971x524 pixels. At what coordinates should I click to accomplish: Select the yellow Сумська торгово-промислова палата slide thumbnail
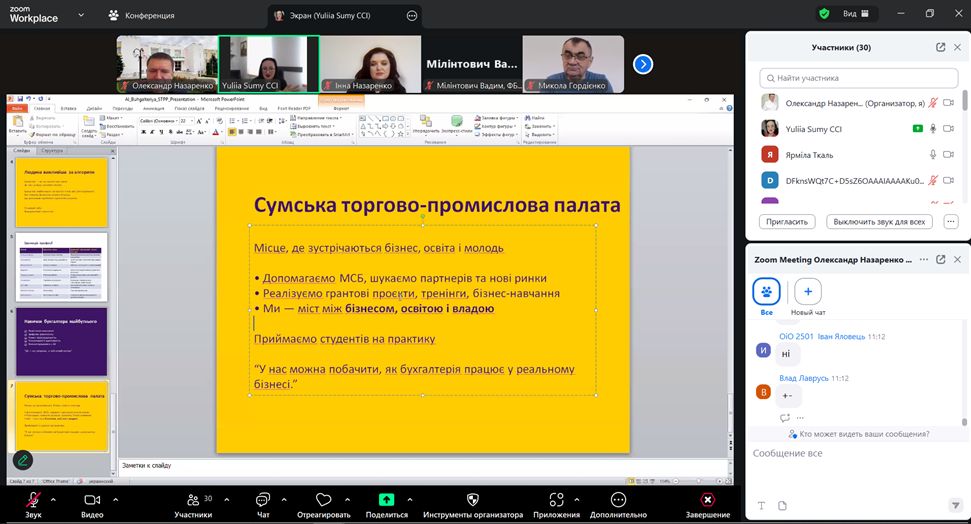coord(61,415)
